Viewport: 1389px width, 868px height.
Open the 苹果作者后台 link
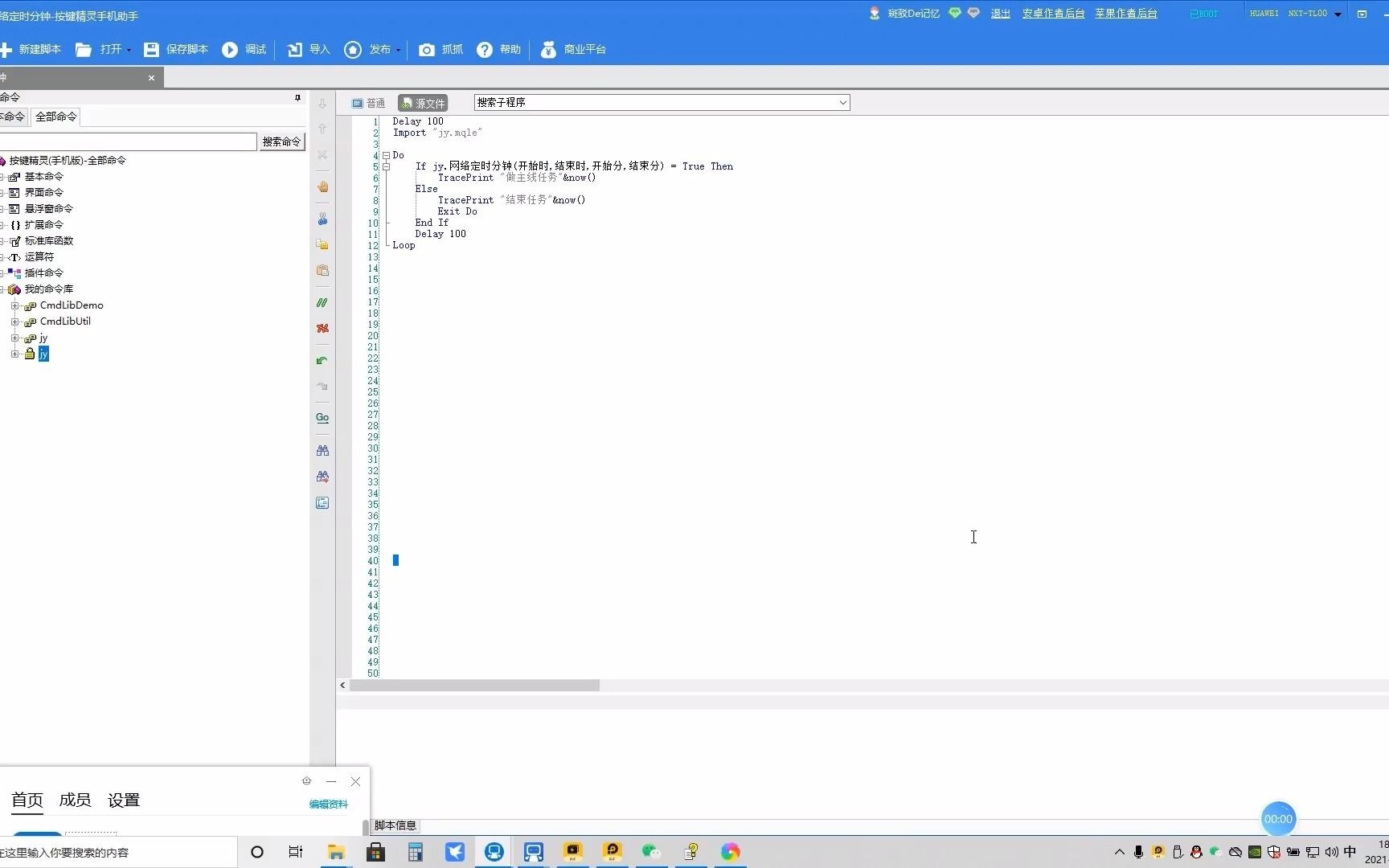pos(1126,14)
